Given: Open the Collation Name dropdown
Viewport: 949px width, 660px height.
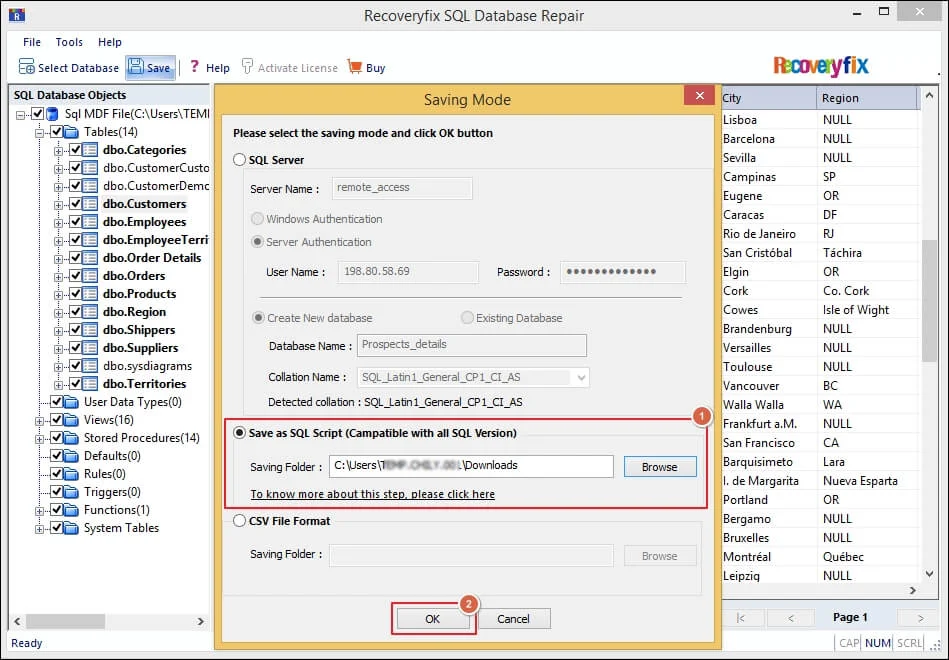Looking at the screenshot, I should [580, 378].
